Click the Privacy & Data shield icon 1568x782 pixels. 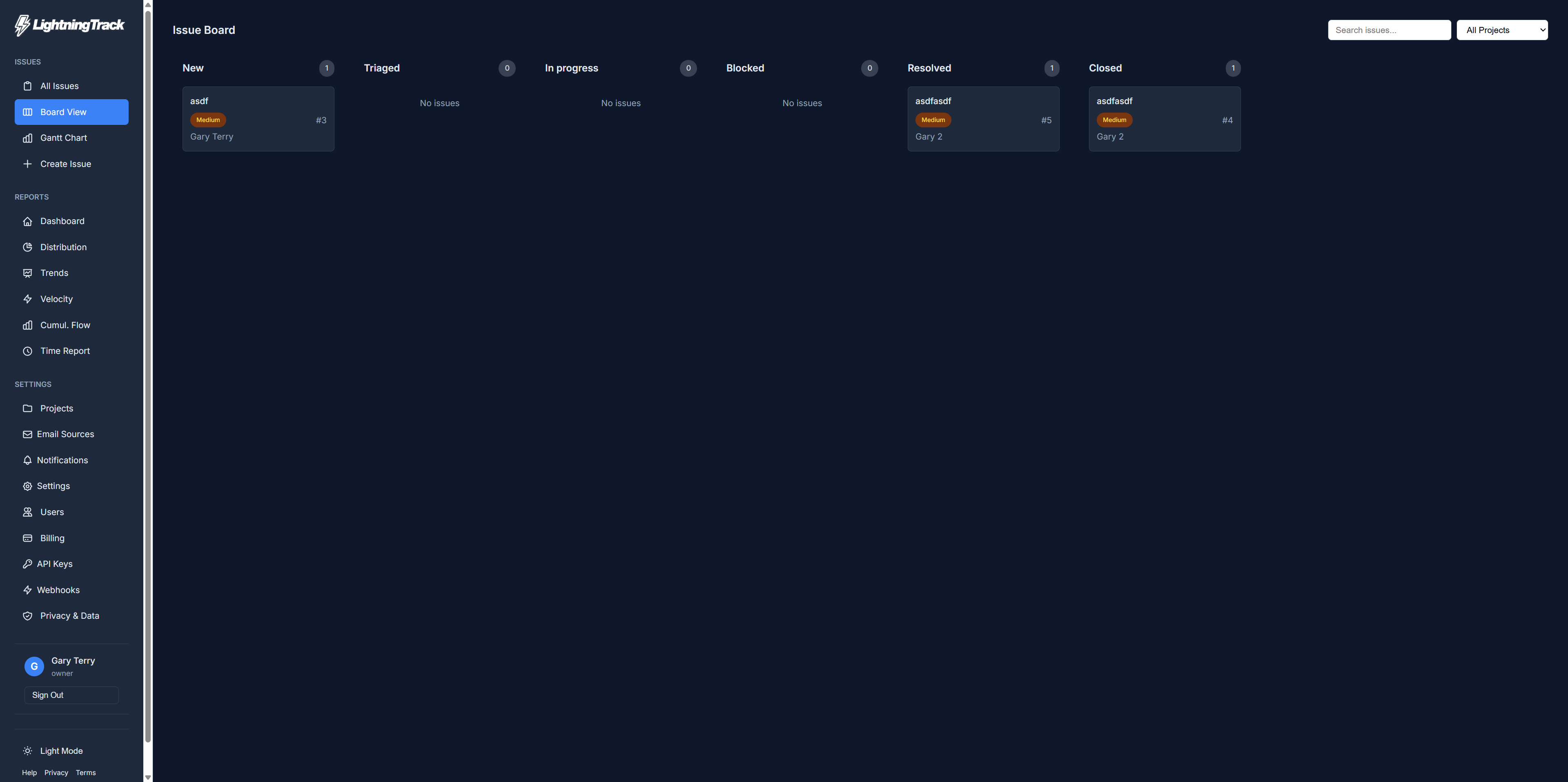pos(27,616)
